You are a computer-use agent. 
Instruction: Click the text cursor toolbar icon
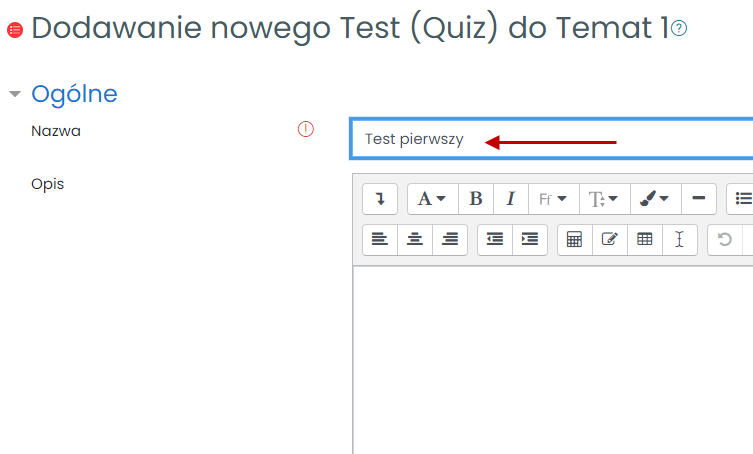[680, 240]
